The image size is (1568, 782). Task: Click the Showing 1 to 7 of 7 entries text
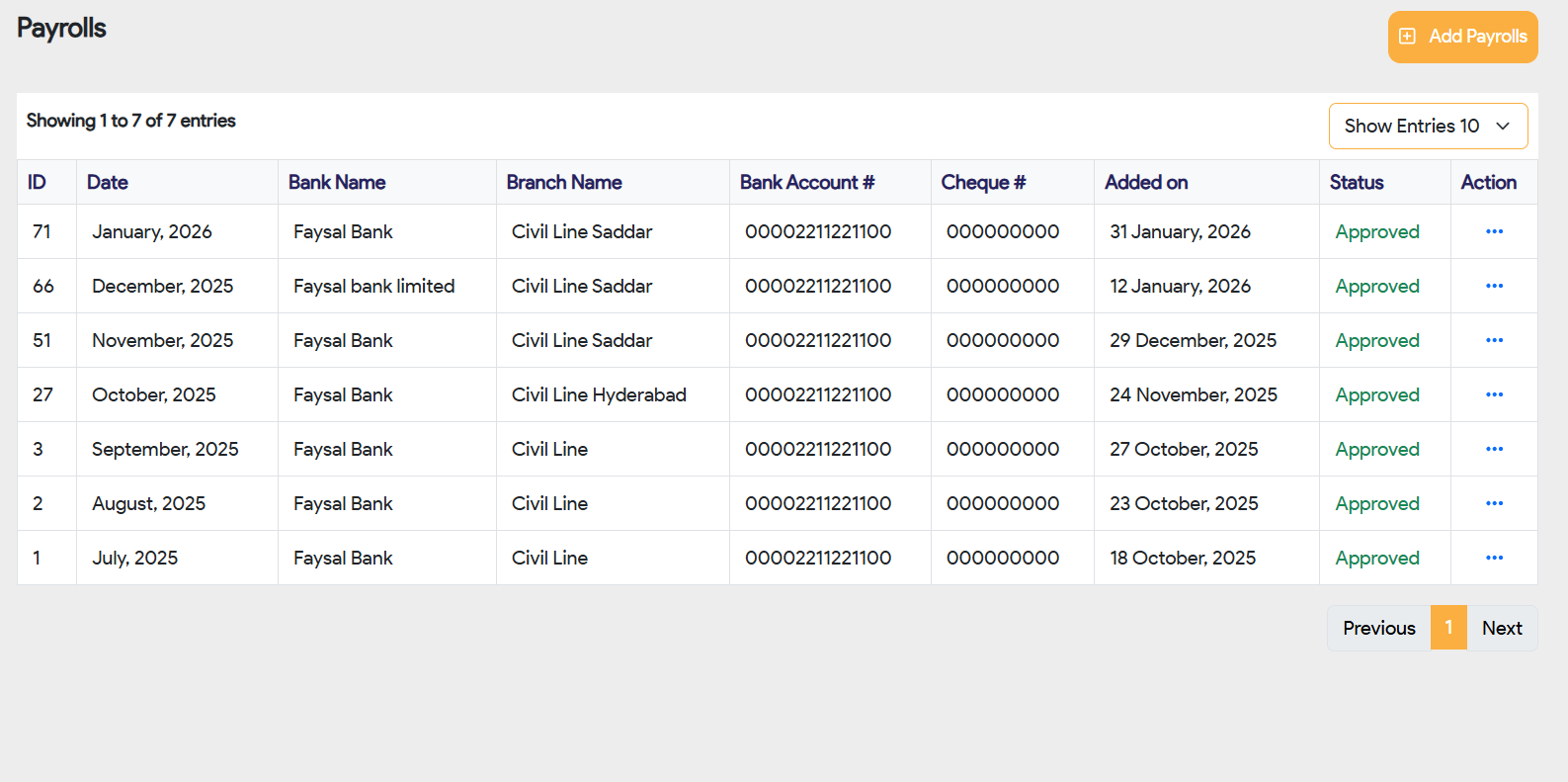tap(131, 121)
